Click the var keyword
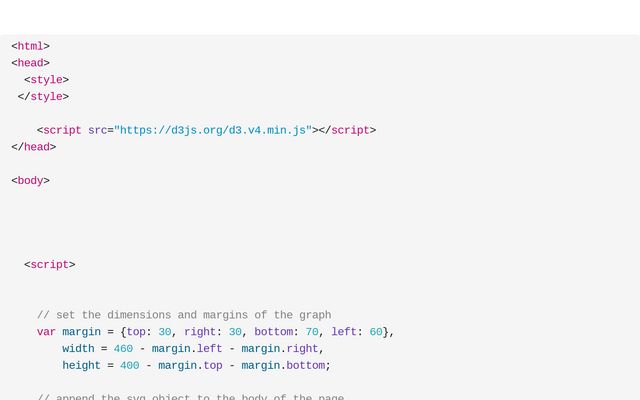Screen dimensions: 640x400 46,332
